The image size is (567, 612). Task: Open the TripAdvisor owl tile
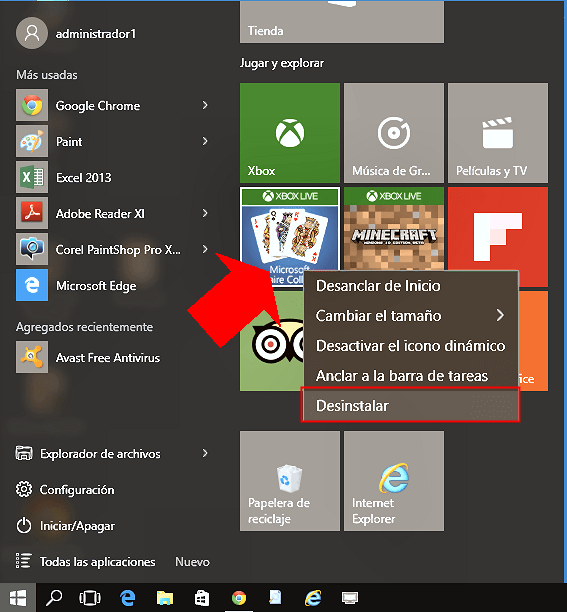272,341
